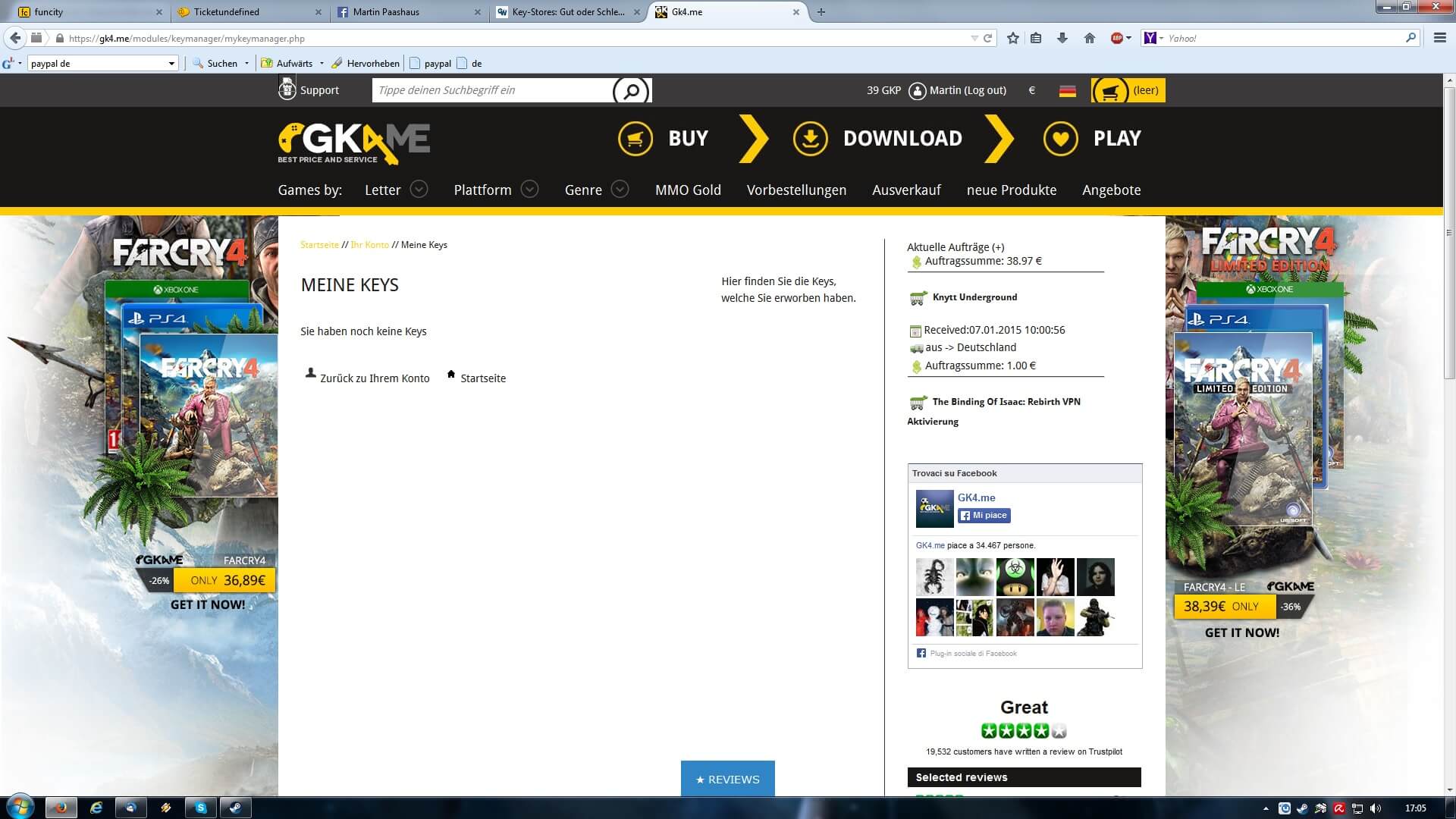Screen dimensions: 1456x819
Task: Click the scorpion Facebook profile thumbnail
Action: pos(934,577)
